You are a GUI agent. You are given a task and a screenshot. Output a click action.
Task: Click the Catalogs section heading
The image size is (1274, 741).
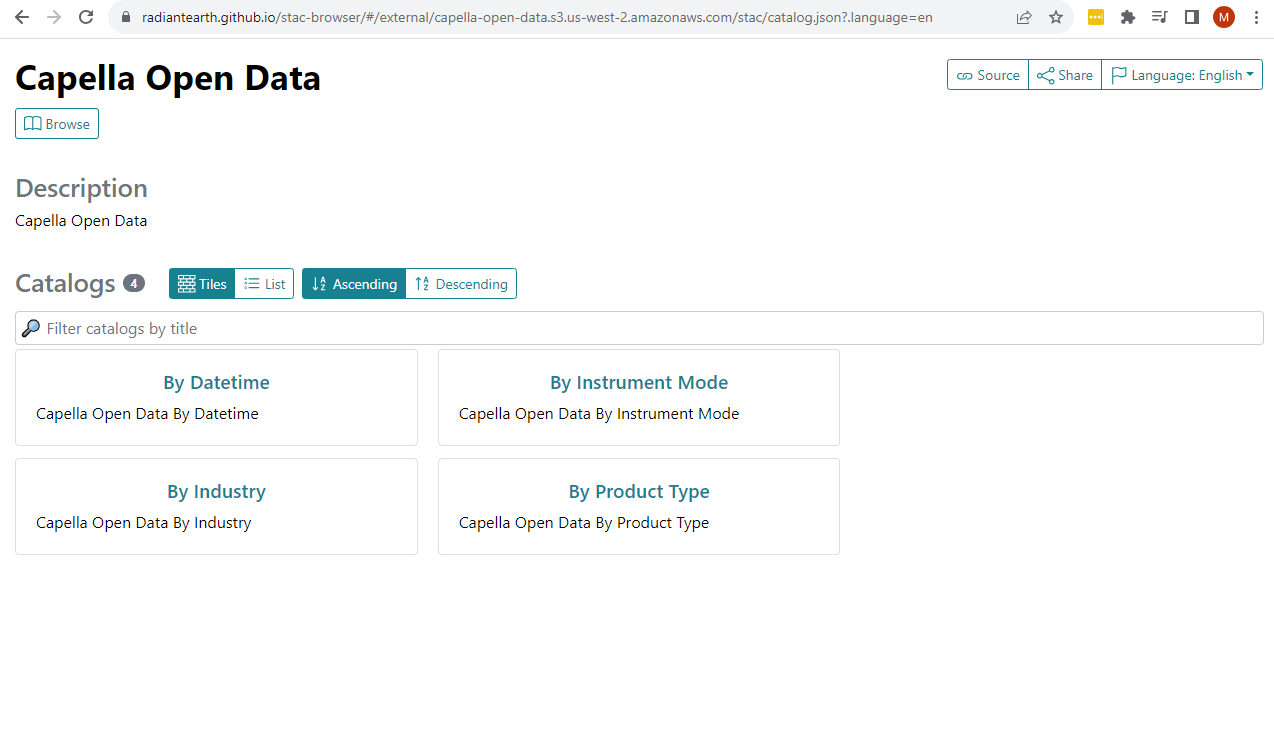(x=65, y=283)
